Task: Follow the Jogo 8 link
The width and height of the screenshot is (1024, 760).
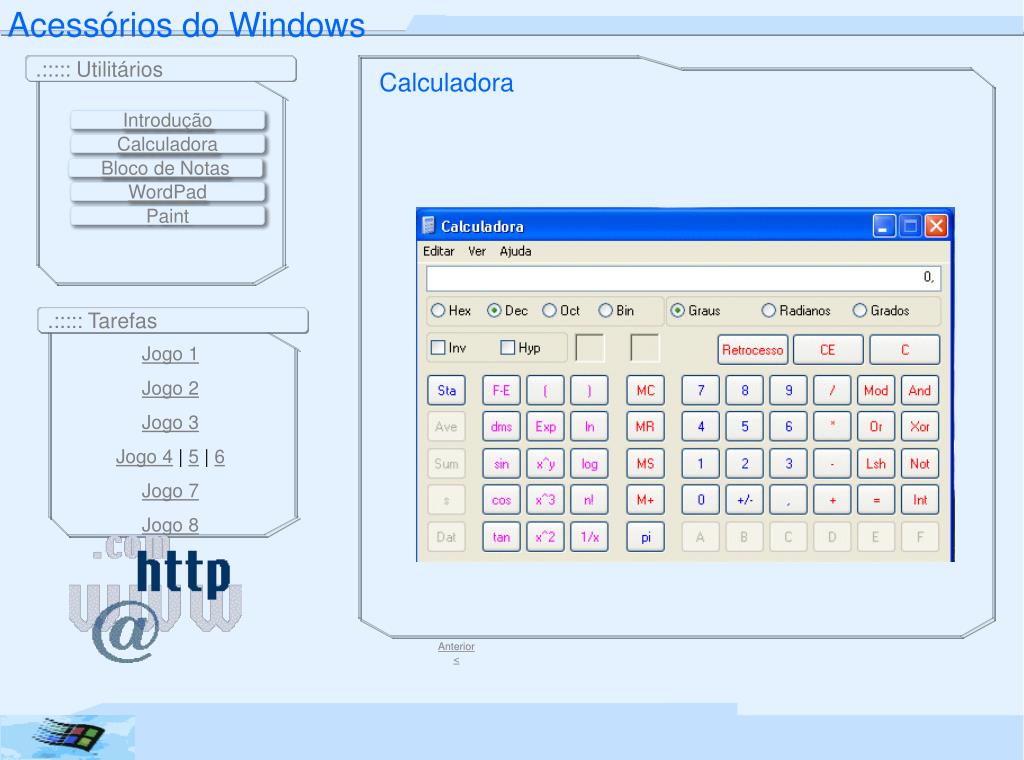Action: point(170,525)
